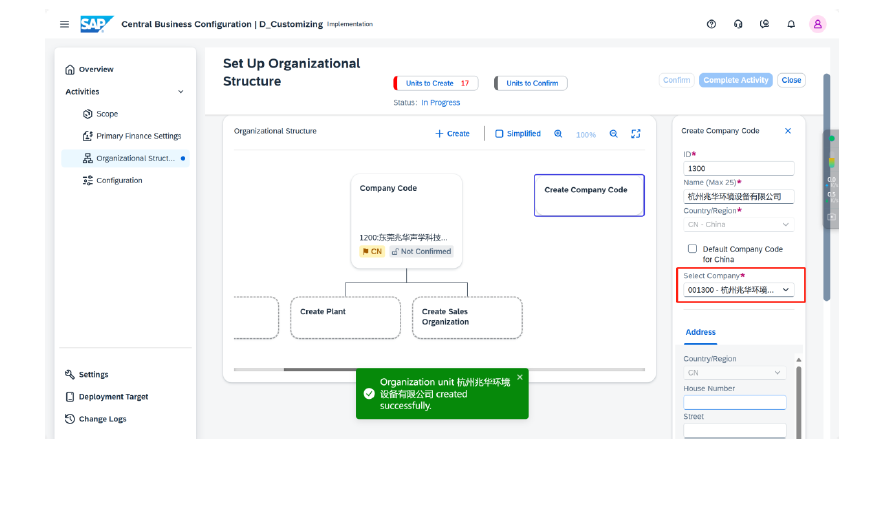Viewport: 885px width, 521px height.
Task: Click the Complete Activity button
Action: click(736, 80)
